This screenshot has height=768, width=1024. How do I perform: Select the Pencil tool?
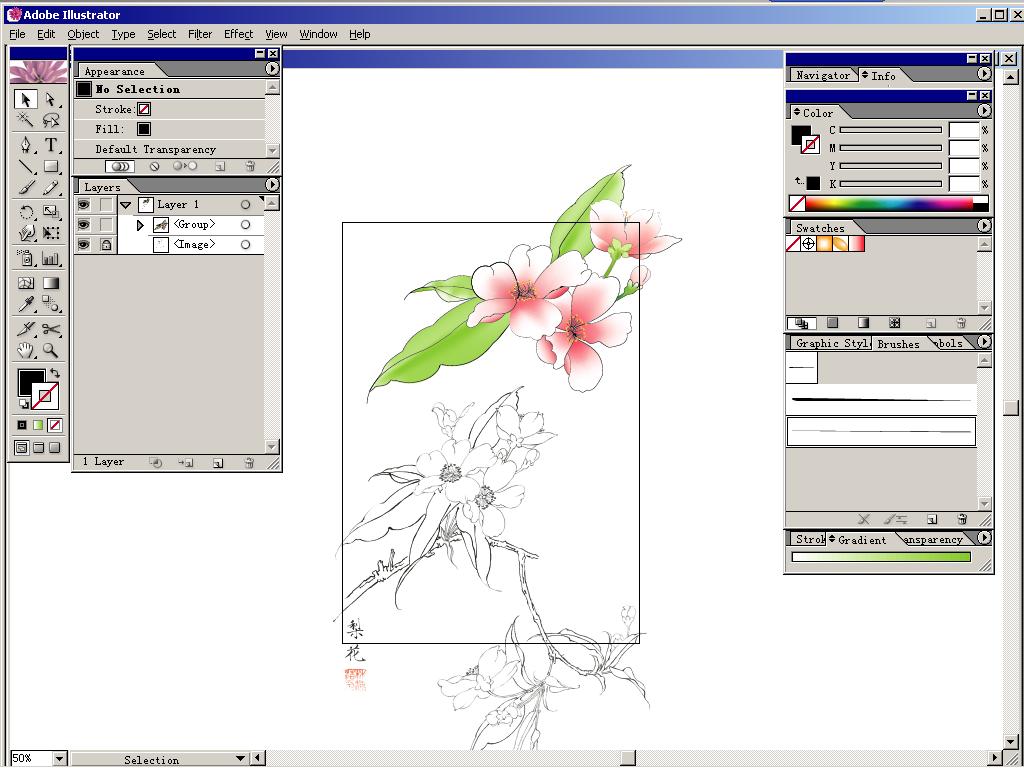click(x=51, y=188)
